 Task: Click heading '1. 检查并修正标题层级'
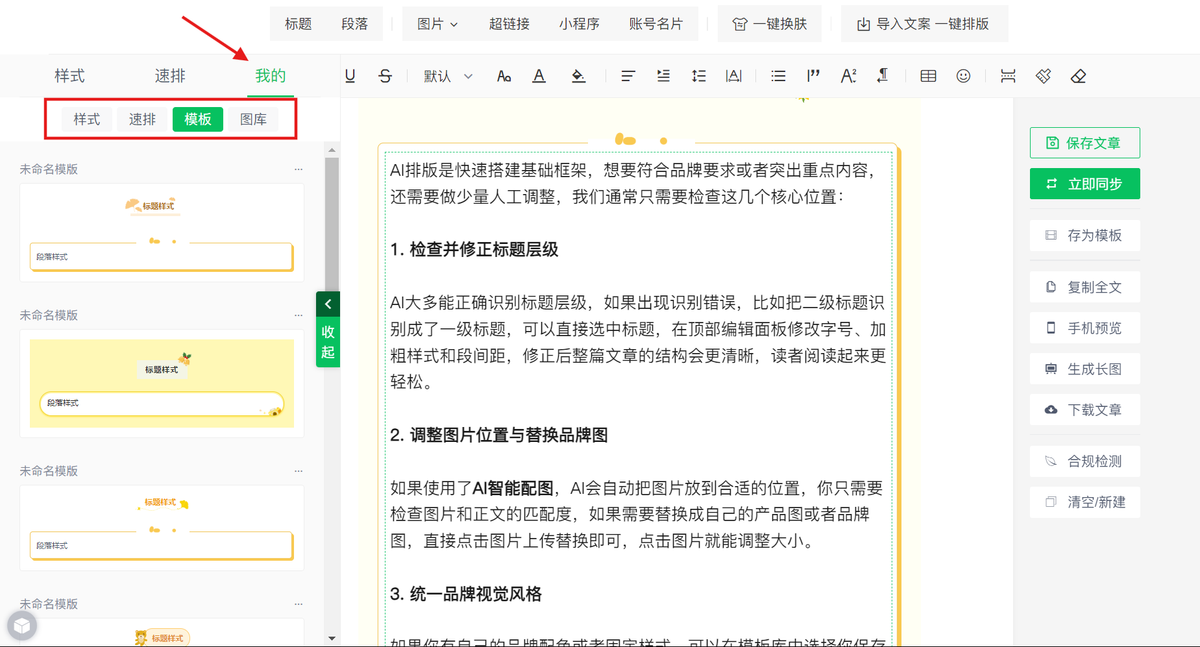pos(474,249)
